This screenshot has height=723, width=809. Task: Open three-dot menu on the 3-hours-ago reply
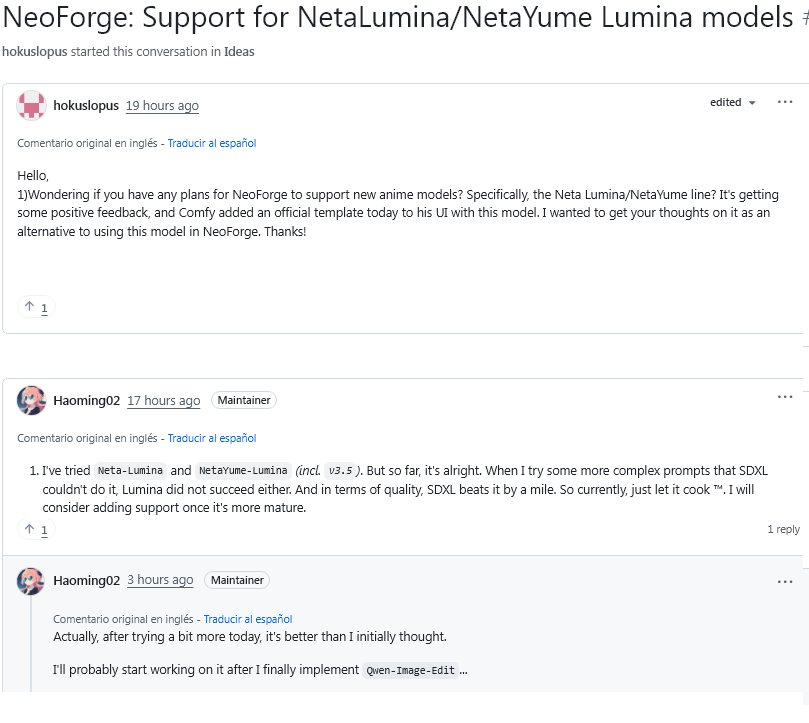pyautogui.click(x=785, y=581)
